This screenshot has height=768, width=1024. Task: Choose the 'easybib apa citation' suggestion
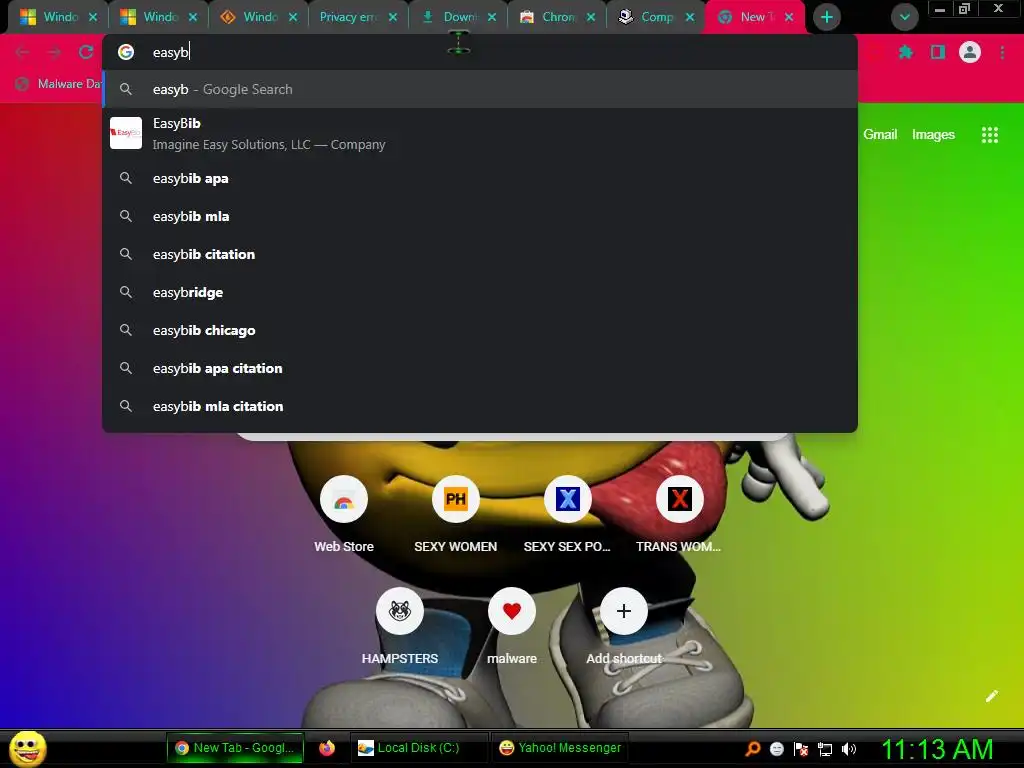point(480,368)
